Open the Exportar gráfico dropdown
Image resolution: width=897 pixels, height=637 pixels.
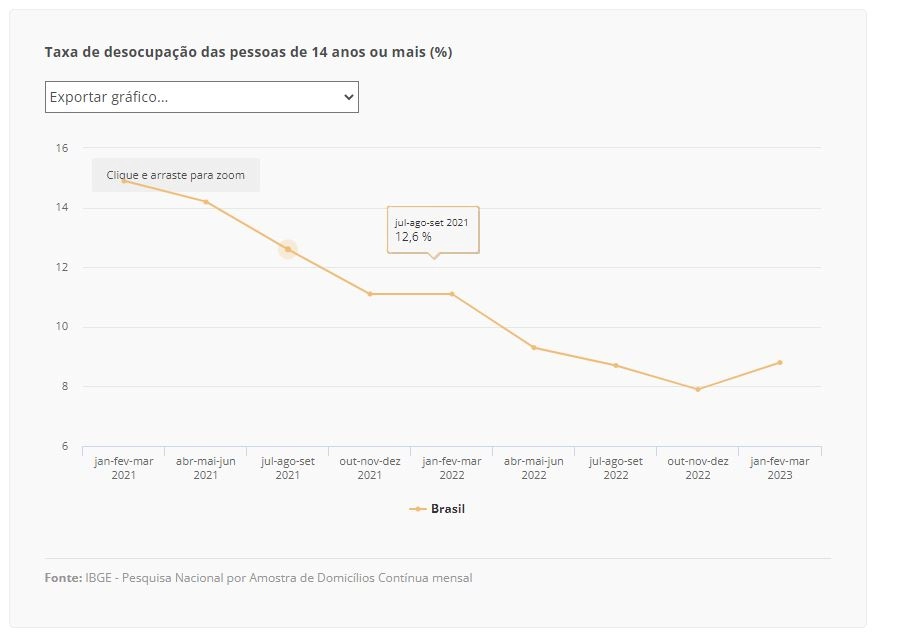pyautogui.click(x=201, y=97)
